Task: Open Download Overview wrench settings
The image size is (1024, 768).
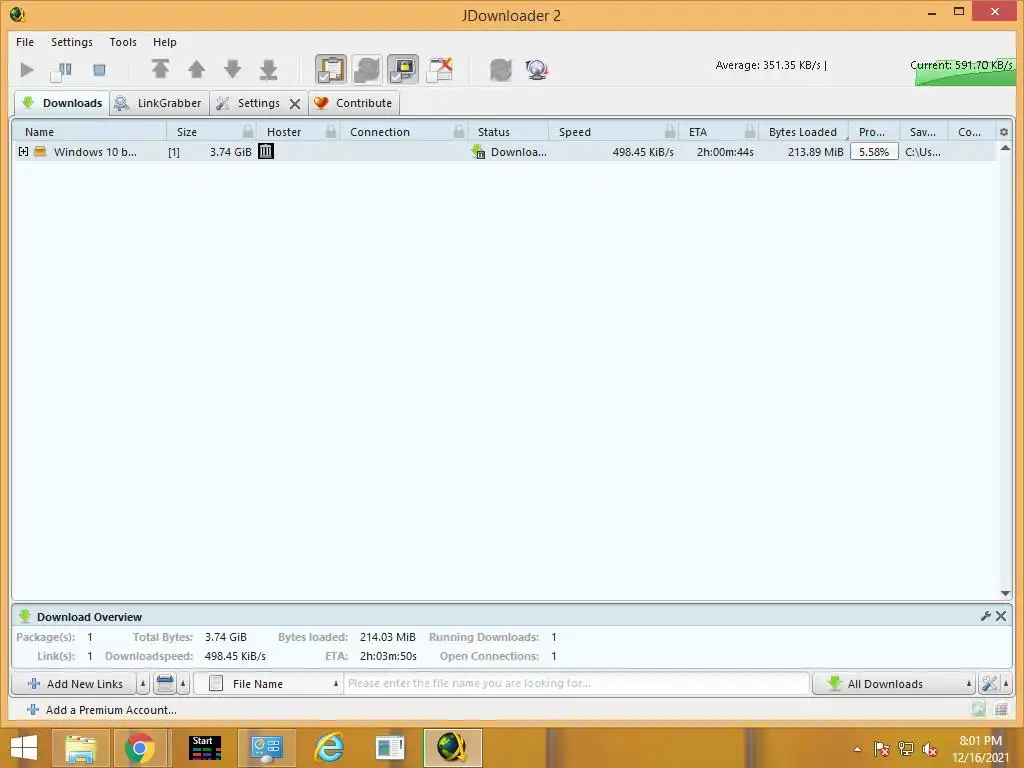Action: pos(985,616)
